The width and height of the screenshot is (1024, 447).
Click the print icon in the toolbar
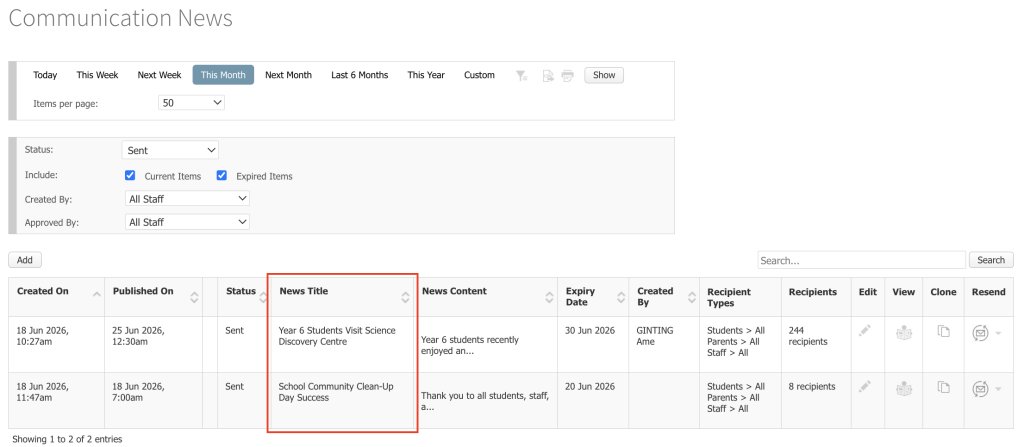point(568,75)
